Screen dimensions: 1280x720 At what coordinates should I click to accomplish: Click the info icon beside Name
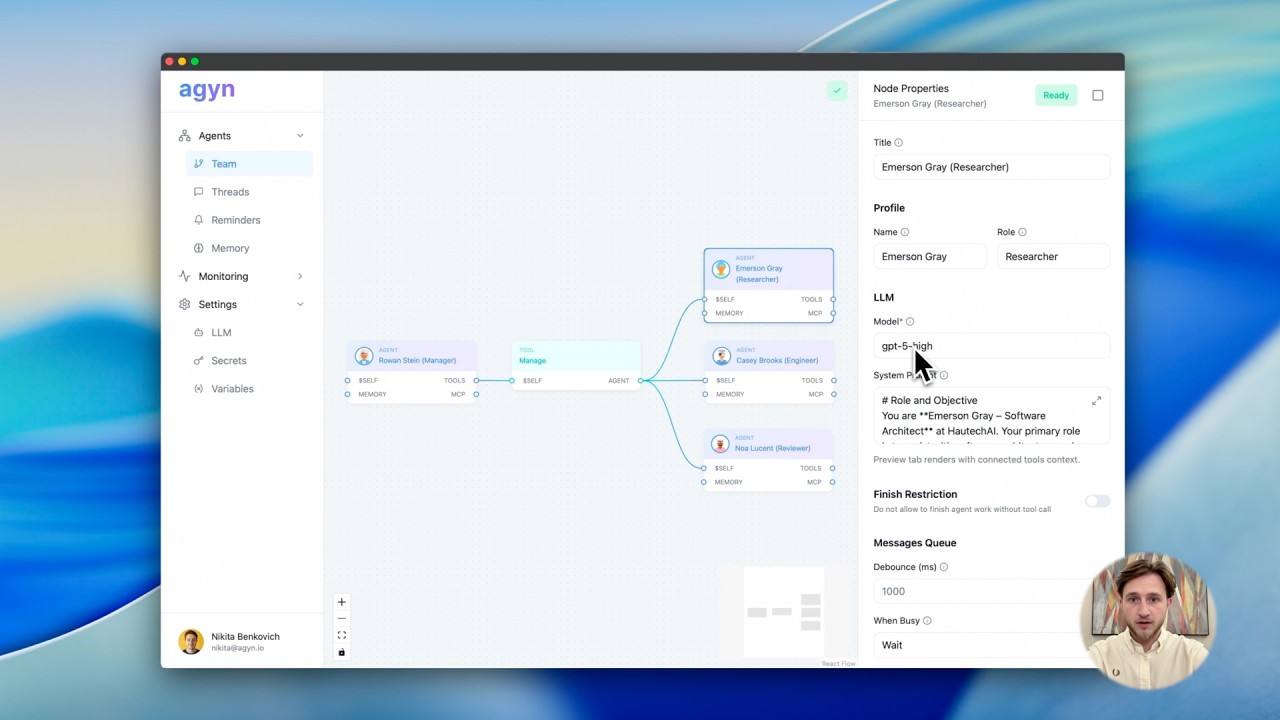[905, 232]
